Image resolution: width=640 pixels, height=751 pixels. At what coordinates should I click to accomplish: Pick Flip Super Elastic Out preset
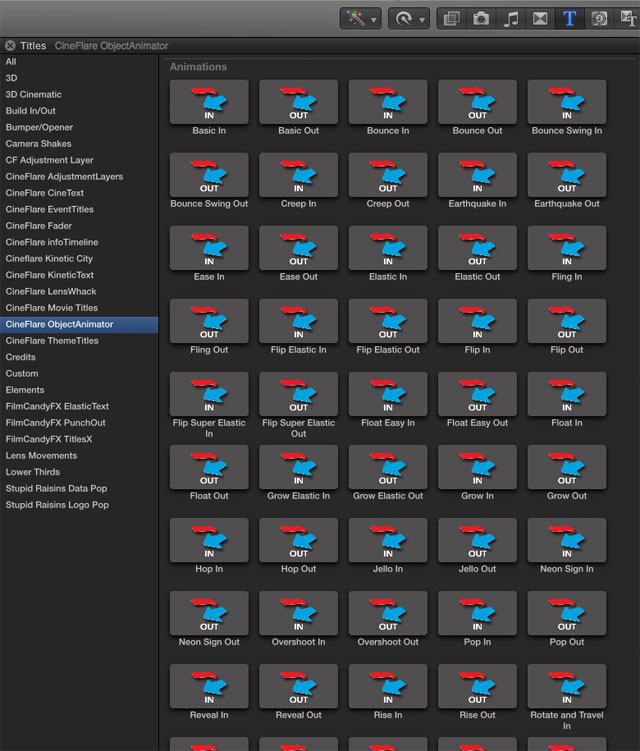click(x=298, y=394)
